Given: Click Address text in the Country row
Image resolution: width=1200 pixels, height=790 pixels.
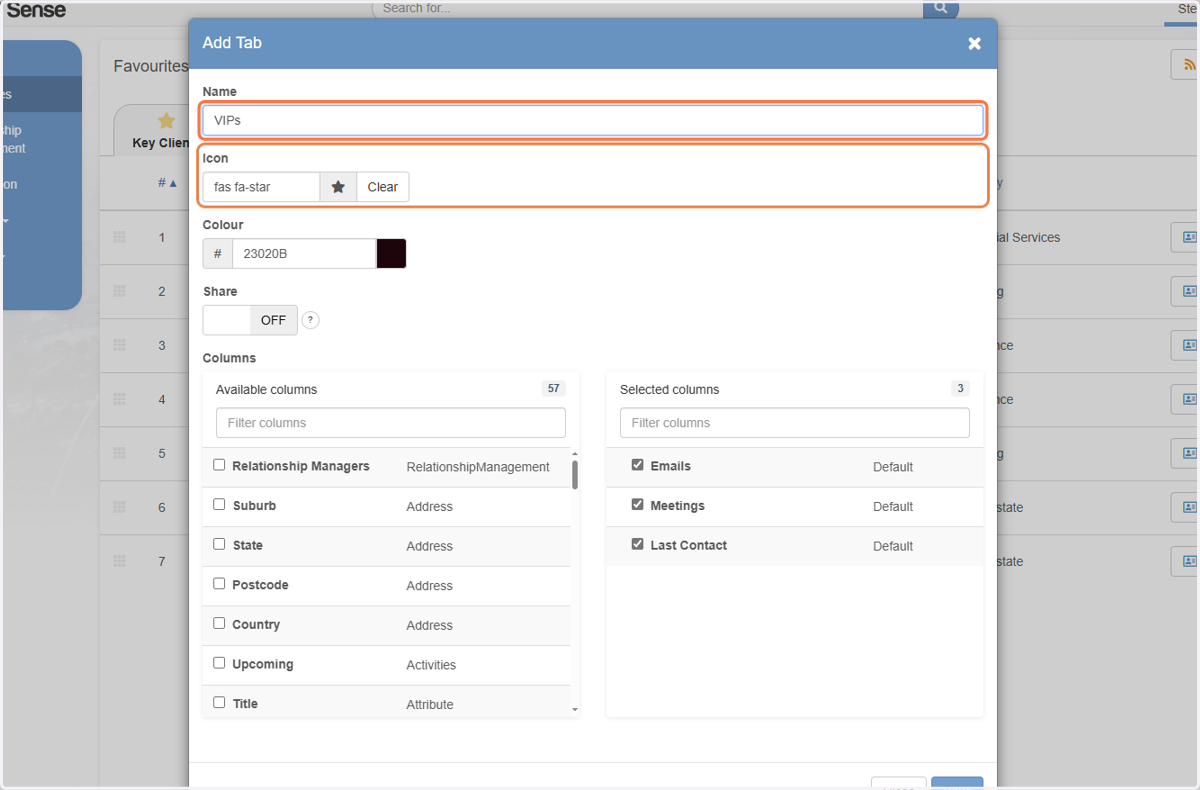Looking at the screenshot, I should [x=430, y=625].
